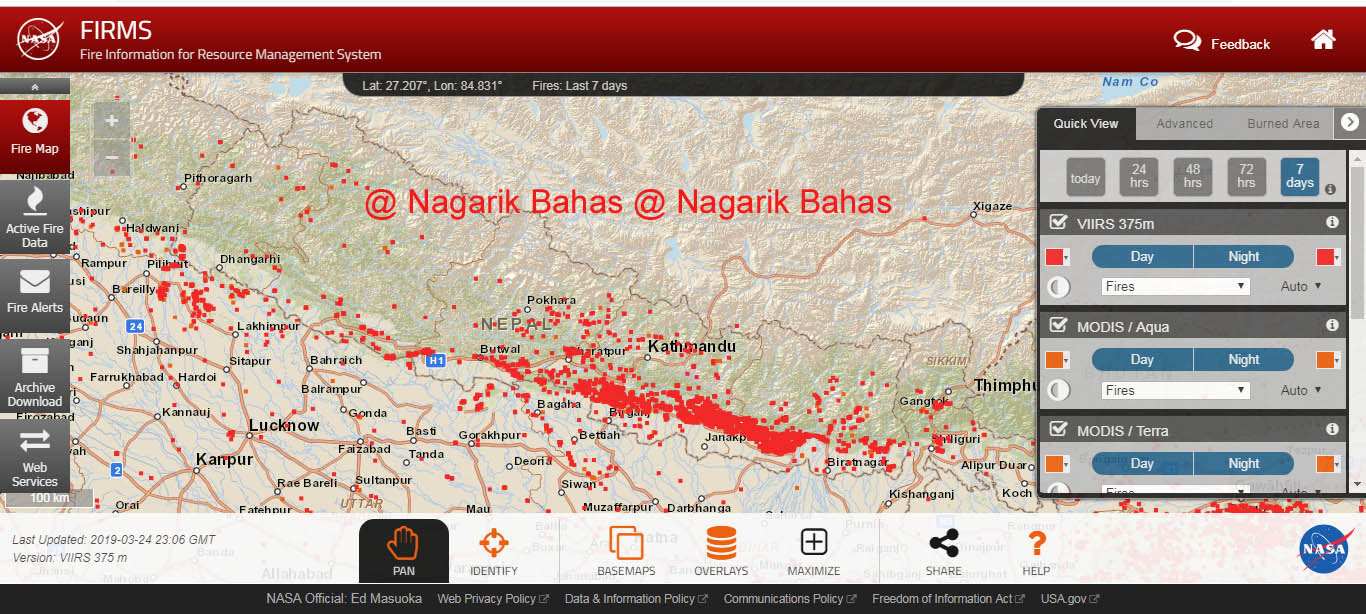Toggle the MODIS / Terra layer checkbox

pyautogui.click(x=1058, y=429)
